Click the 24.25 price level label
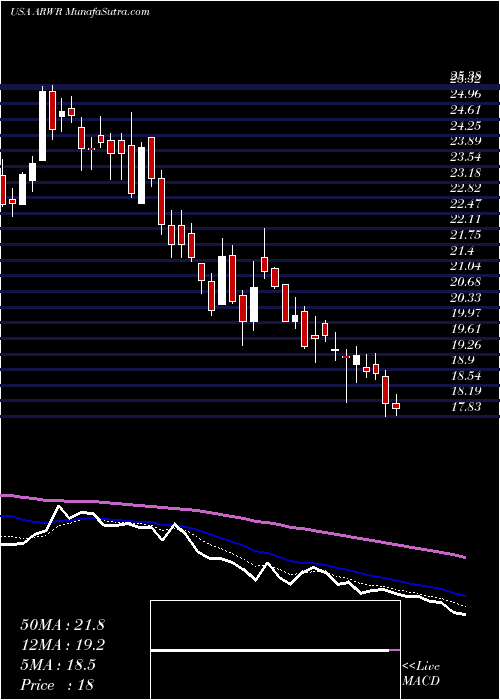Image resolution: width=500 pixels, height=700 pixels. click(465, 125)
